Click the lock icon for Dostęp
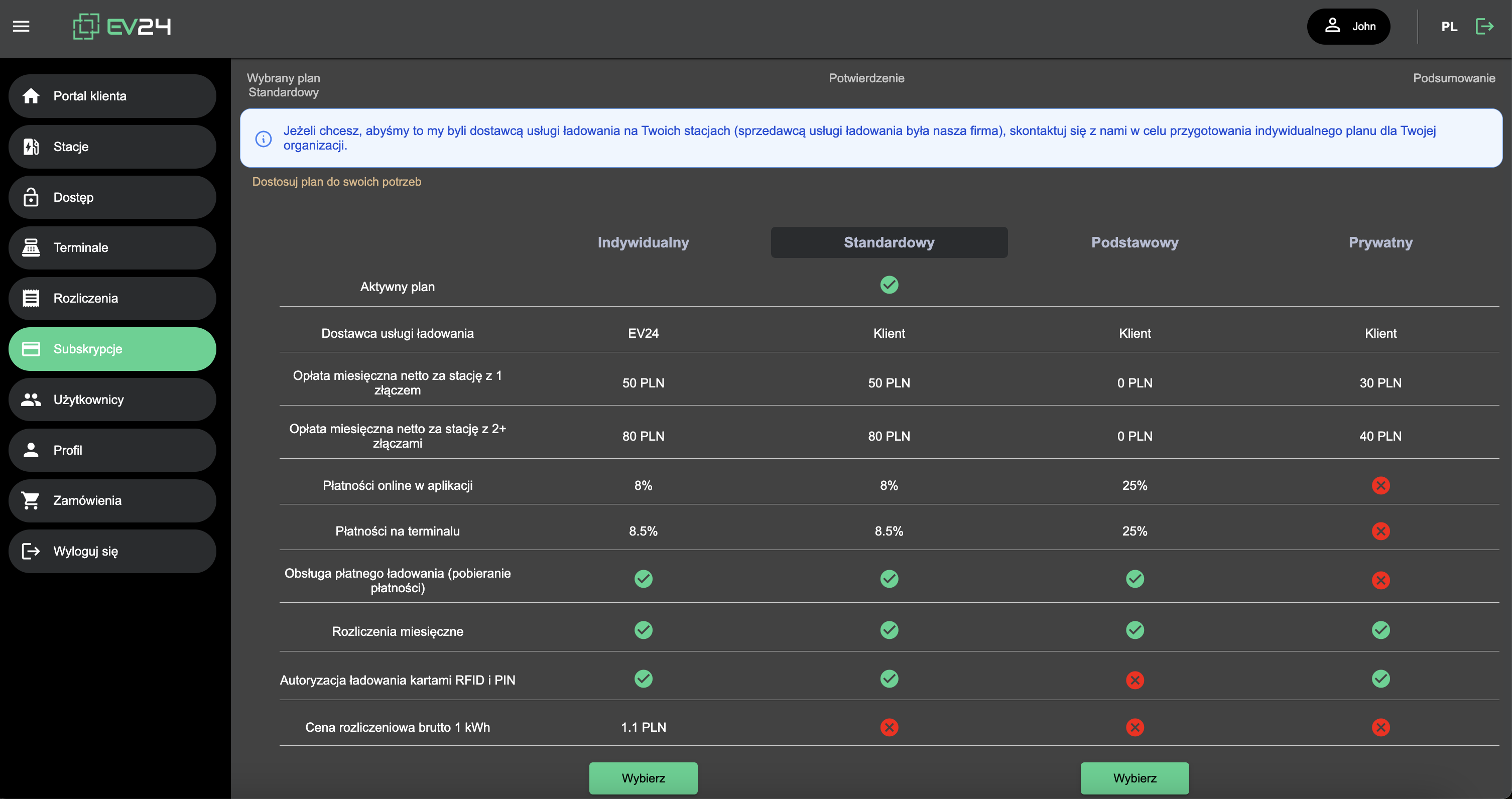This screenshot has height=799, width=1512. (31, 197)
